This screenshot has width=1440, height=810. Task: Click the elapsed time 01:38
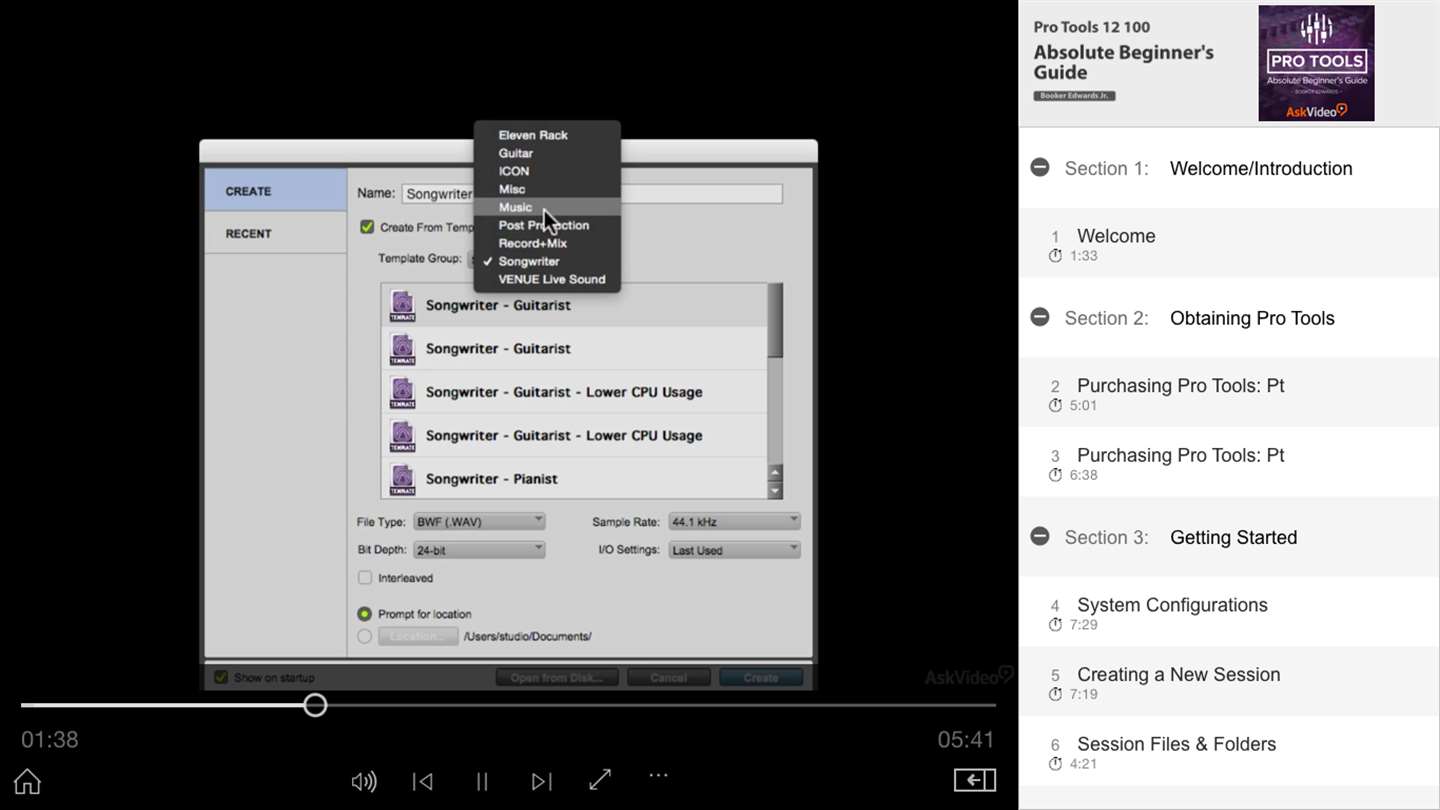(50, 740)
